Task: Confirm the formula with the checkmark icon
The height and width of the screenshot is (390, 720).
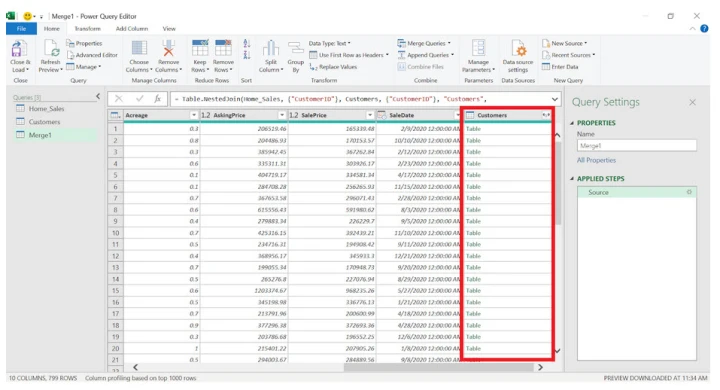Action: 139,99
